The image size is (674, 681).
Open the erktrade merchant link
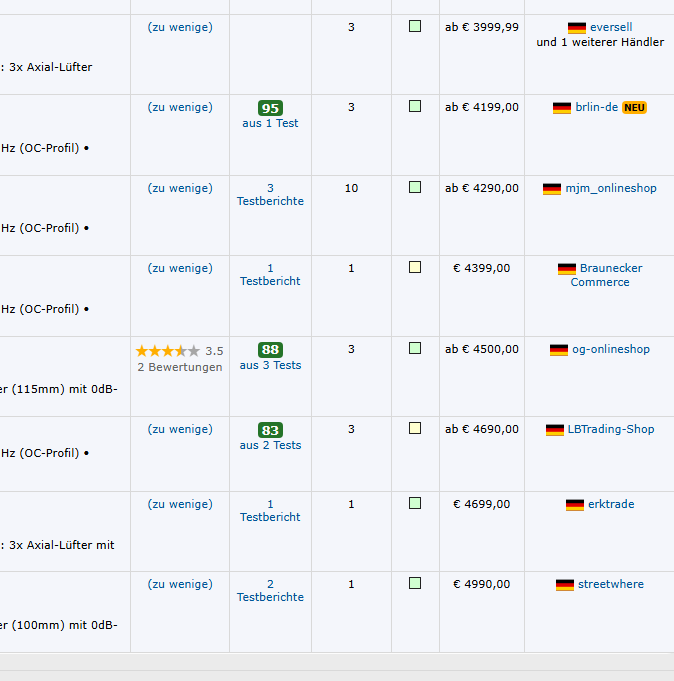pyautogui.click(x=611, y=504)
